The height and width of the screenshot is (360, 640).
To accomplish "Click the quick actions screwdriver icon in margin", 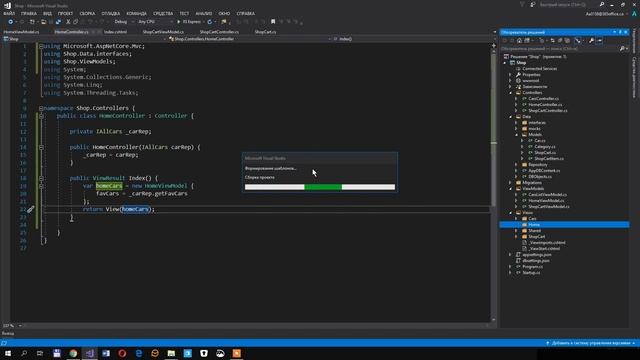I will pos(31,209).
